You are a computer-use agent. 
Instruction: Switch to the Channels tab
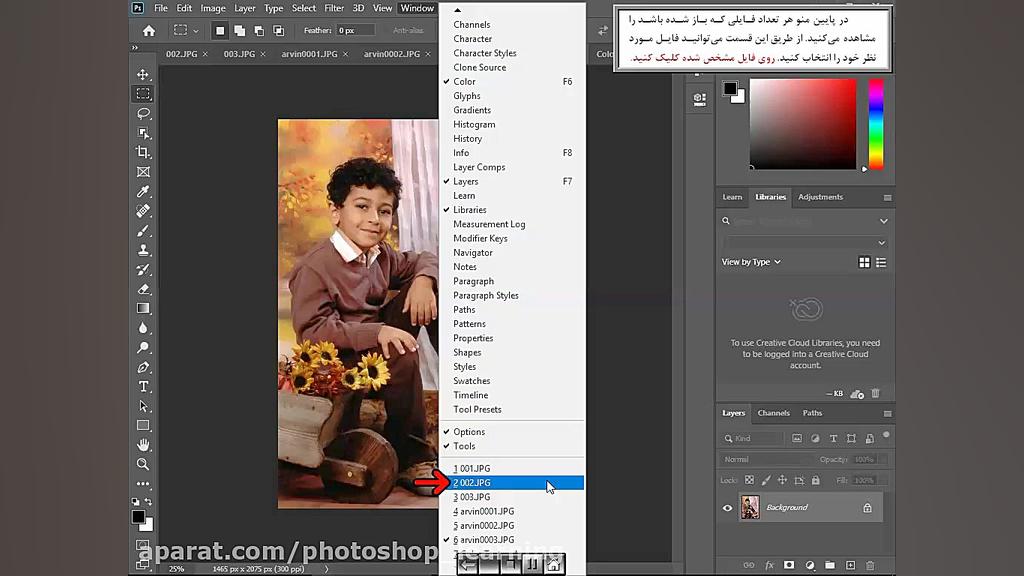773,412
